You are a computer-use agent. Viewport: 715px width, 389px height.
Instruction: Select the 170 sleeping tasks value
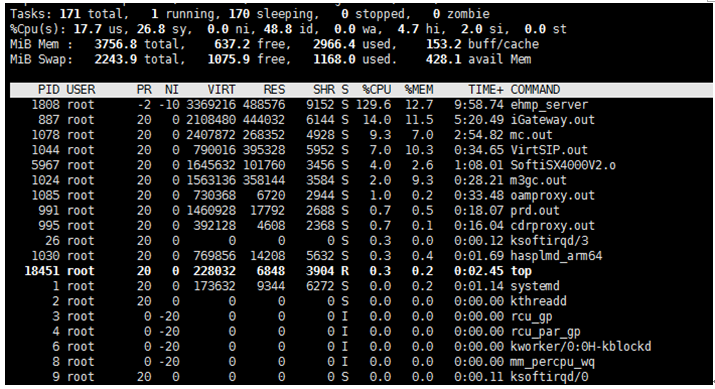pyautogui.click(x=239, y=14)
